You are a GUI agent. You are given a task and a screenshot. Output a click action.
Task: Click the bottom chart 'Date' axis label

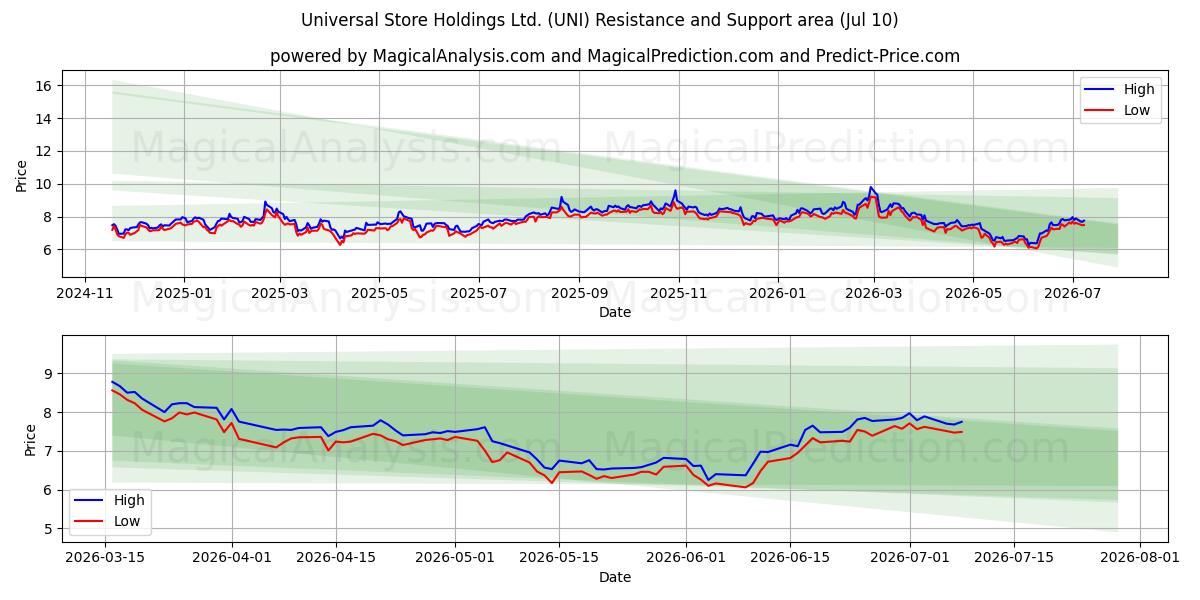tap(615, 577)
